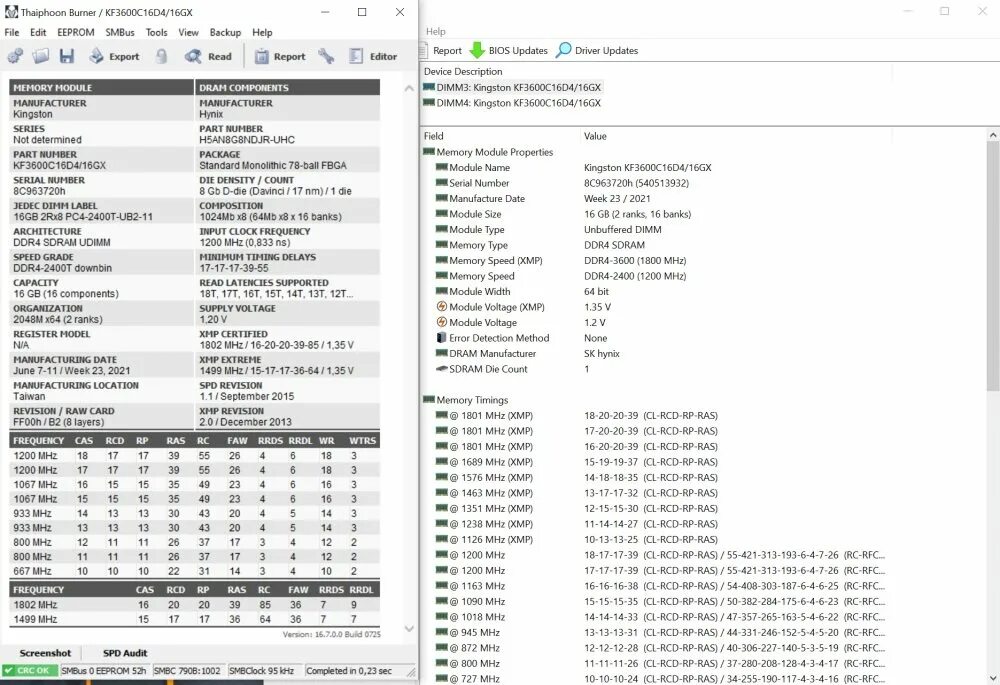Image resolution: width=1000 pixels, height=685 pixels.
Task: Click the Module Voltage (XMP) lightning icon
Action: pos(441,306)
